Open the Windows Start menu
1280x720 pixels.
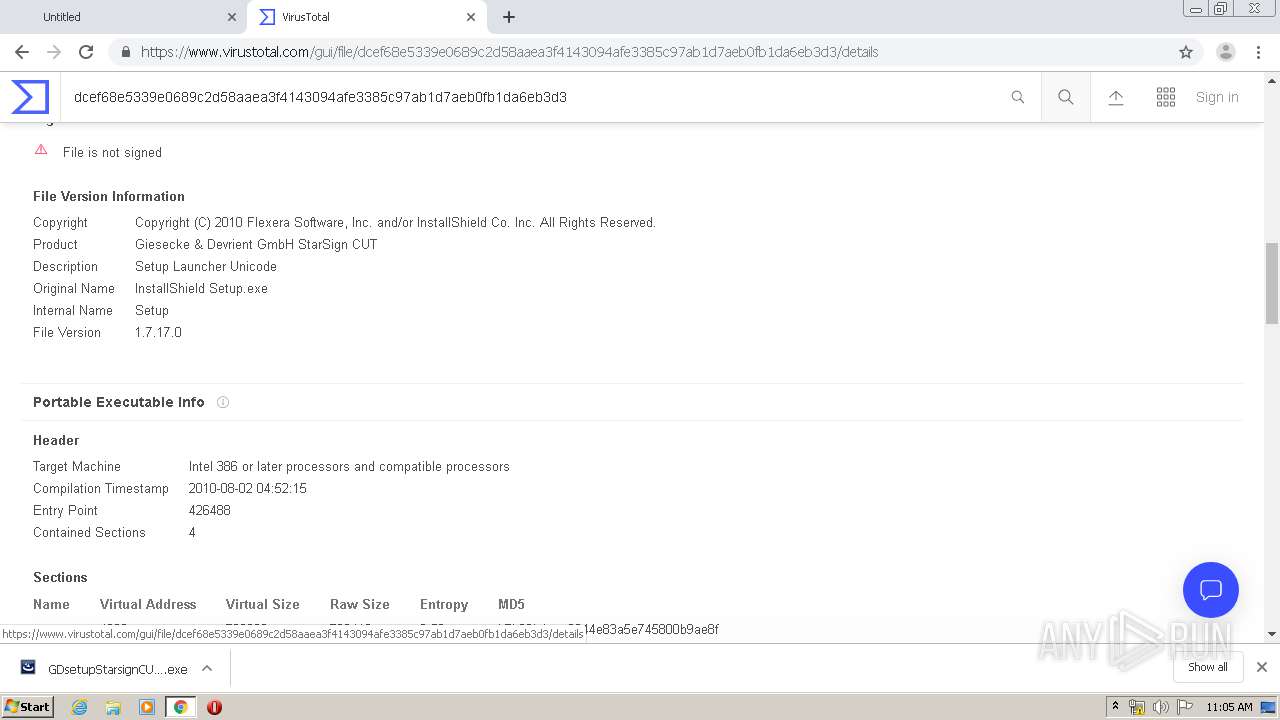(x=28, y=706)
